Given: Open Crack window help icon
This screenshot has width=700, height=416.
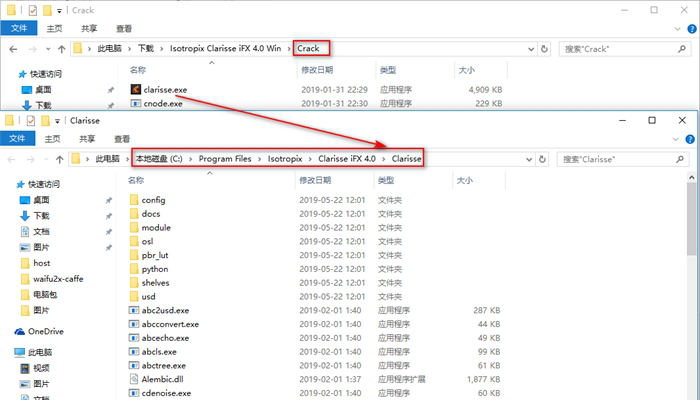Looking at the screenshot, I should coord(692,29).
